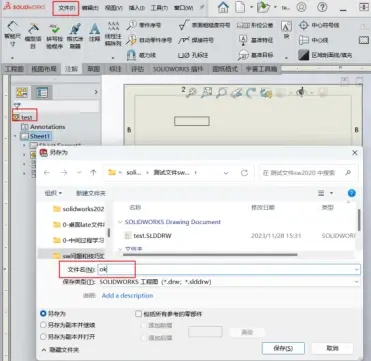Select the Centerline (中心线) tool

pyautogui.click(x=313, y=40)
